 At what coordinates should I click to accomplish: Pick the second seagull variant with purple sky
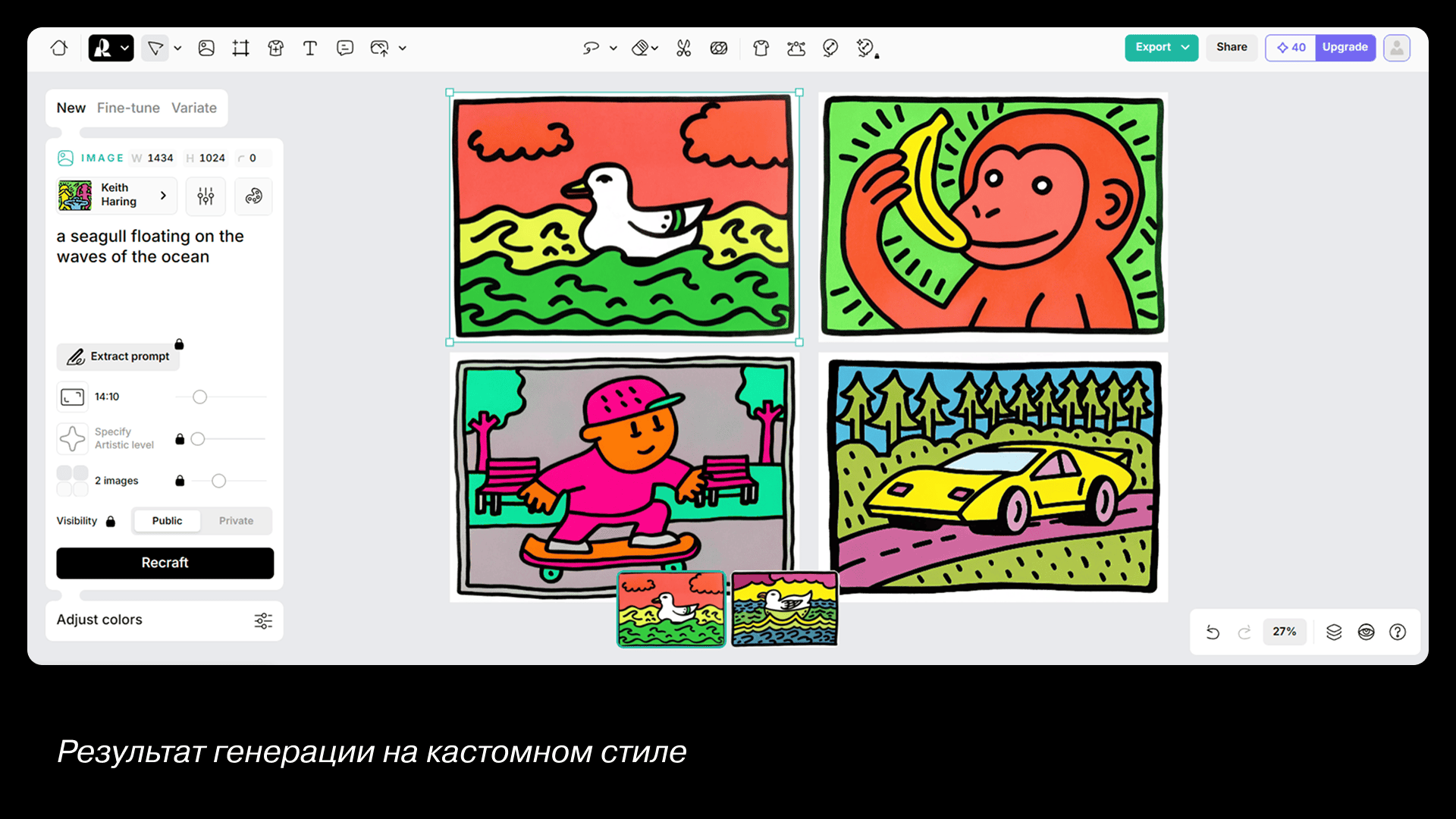[785, 609]
